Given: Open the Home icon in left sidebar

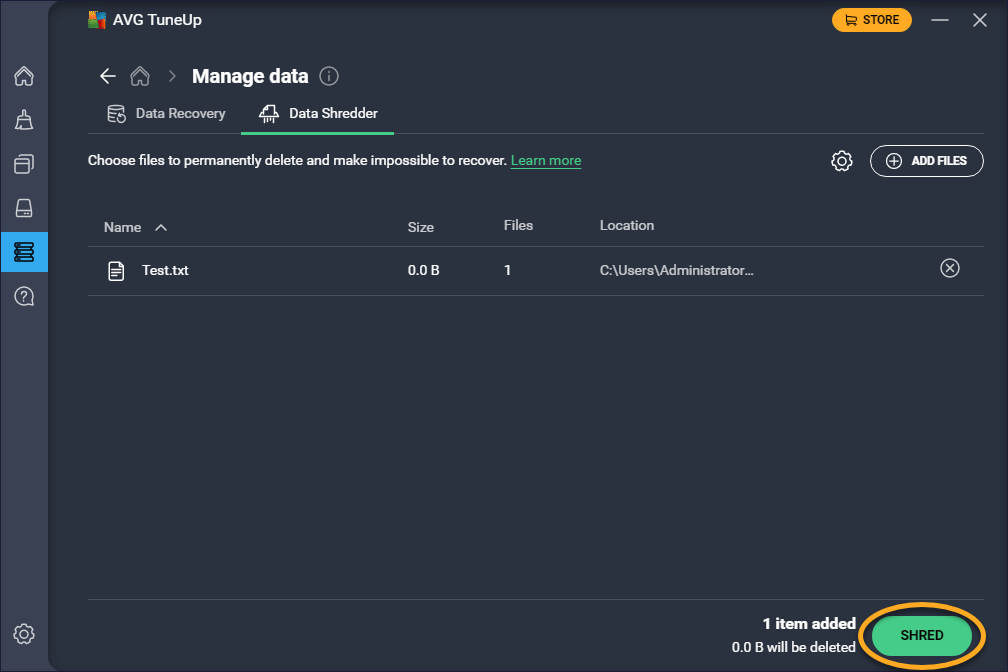Looking at the screenshot, I should coord(24,77).
